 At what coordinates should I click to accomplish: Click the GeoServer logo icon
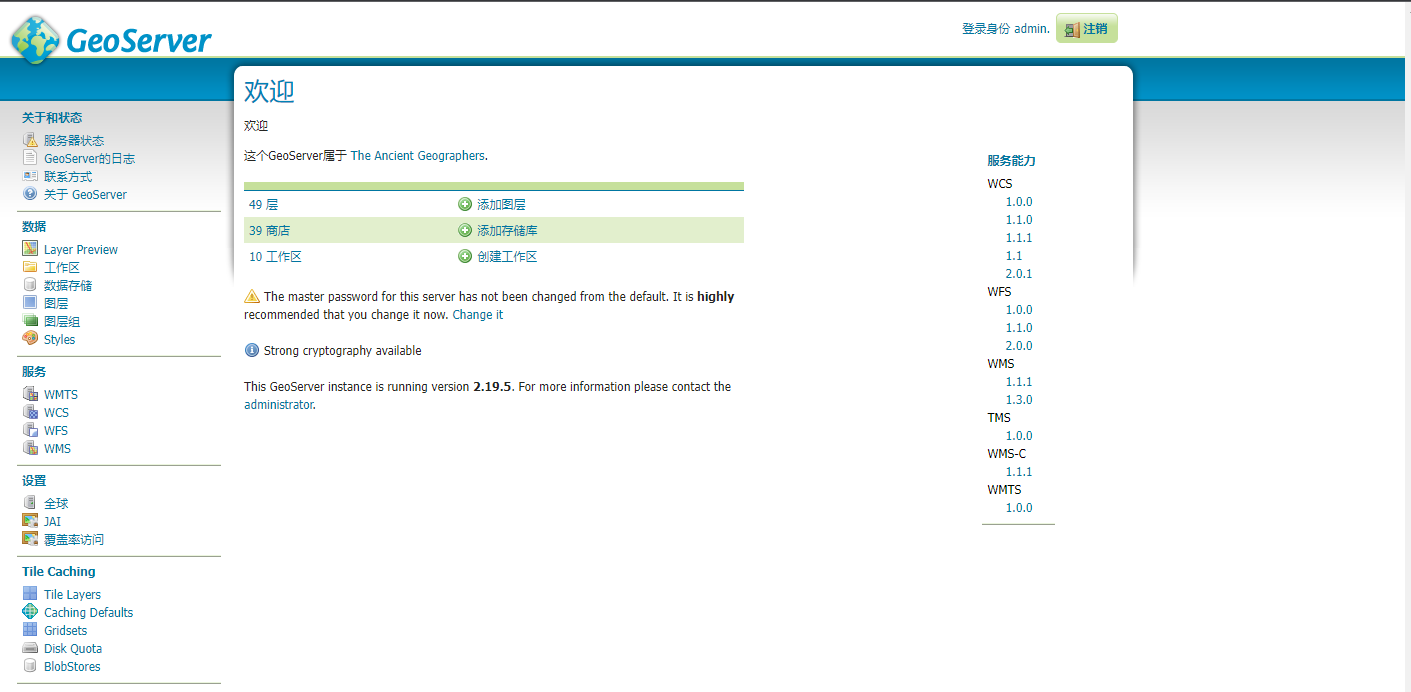[36, 39]
